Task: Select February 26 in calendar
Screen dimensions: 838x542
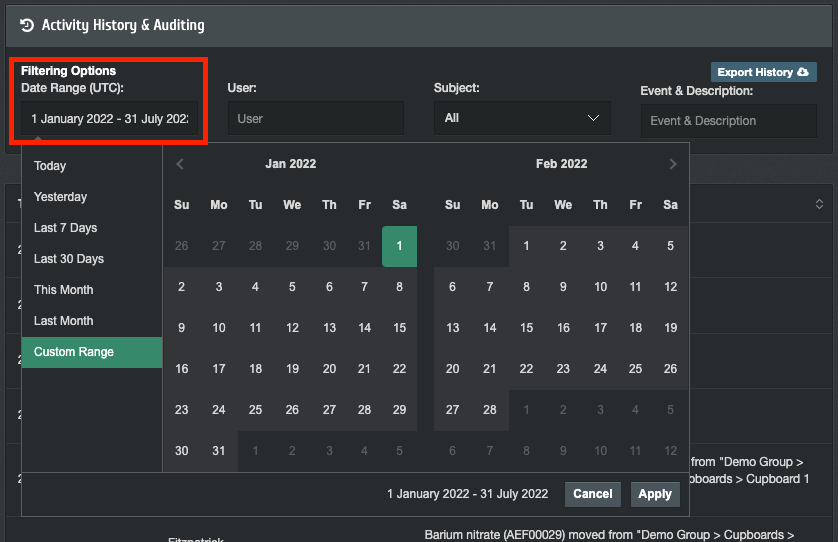Action: (x=670, y=369)
